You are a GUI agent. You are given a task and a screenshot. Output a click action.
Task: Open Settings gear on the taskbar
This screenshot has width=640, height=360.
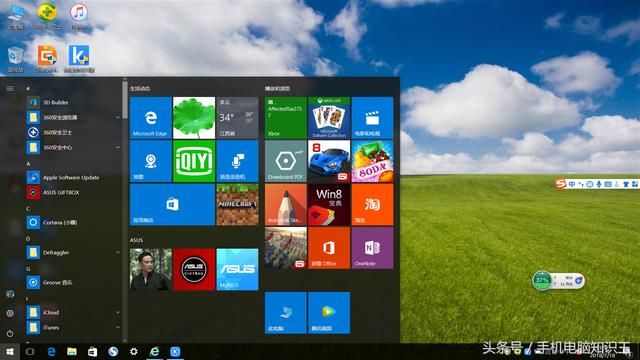tap(133, 351)
